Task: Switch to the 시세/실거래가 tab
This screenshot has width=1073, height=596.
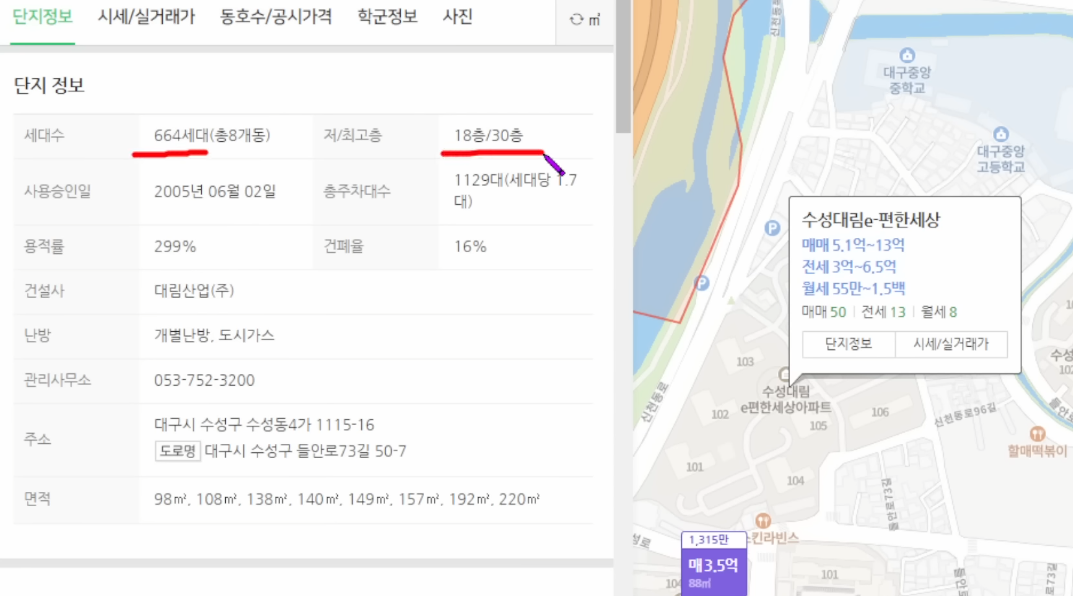Action: (146, 17)
